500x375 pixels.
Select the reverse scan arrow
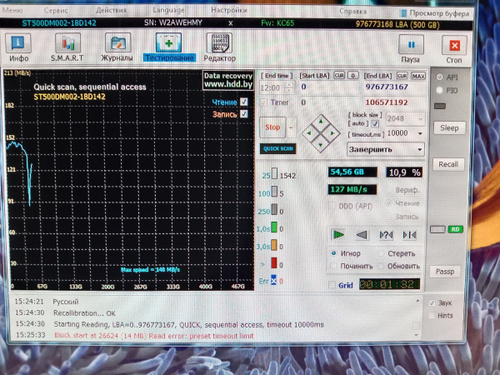(x=362, y=235)
